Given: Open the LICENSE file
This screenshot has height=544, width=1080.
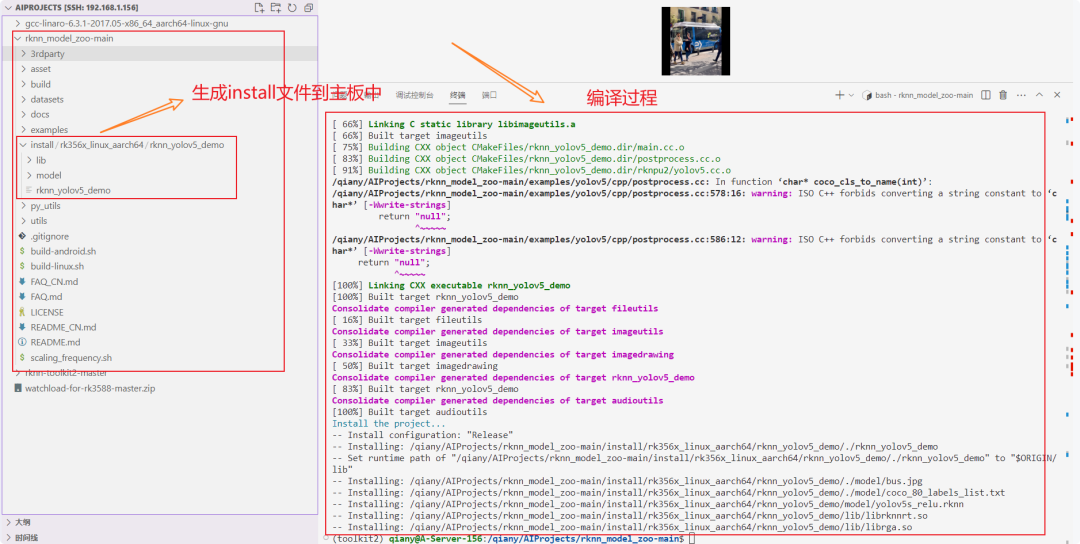Looking at the screenshot, I should pyautogui.click(x=47, y=312).
